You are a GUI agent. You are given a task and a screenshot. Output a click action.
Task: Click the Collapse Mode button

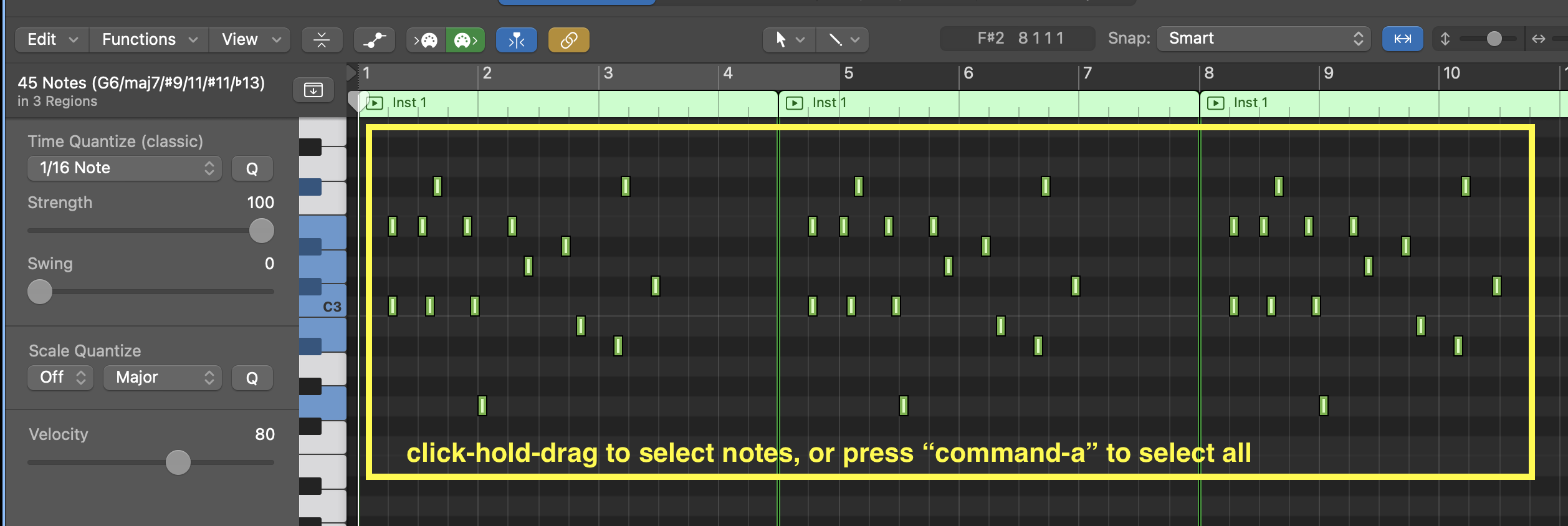[x=322, y=40]
